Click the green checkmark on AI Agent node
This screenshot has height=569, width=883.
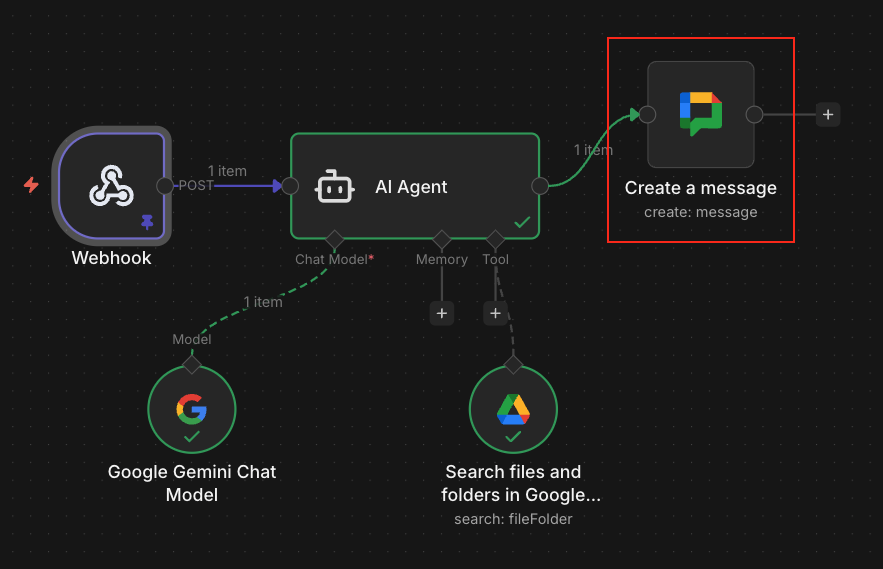click(522, 223)
